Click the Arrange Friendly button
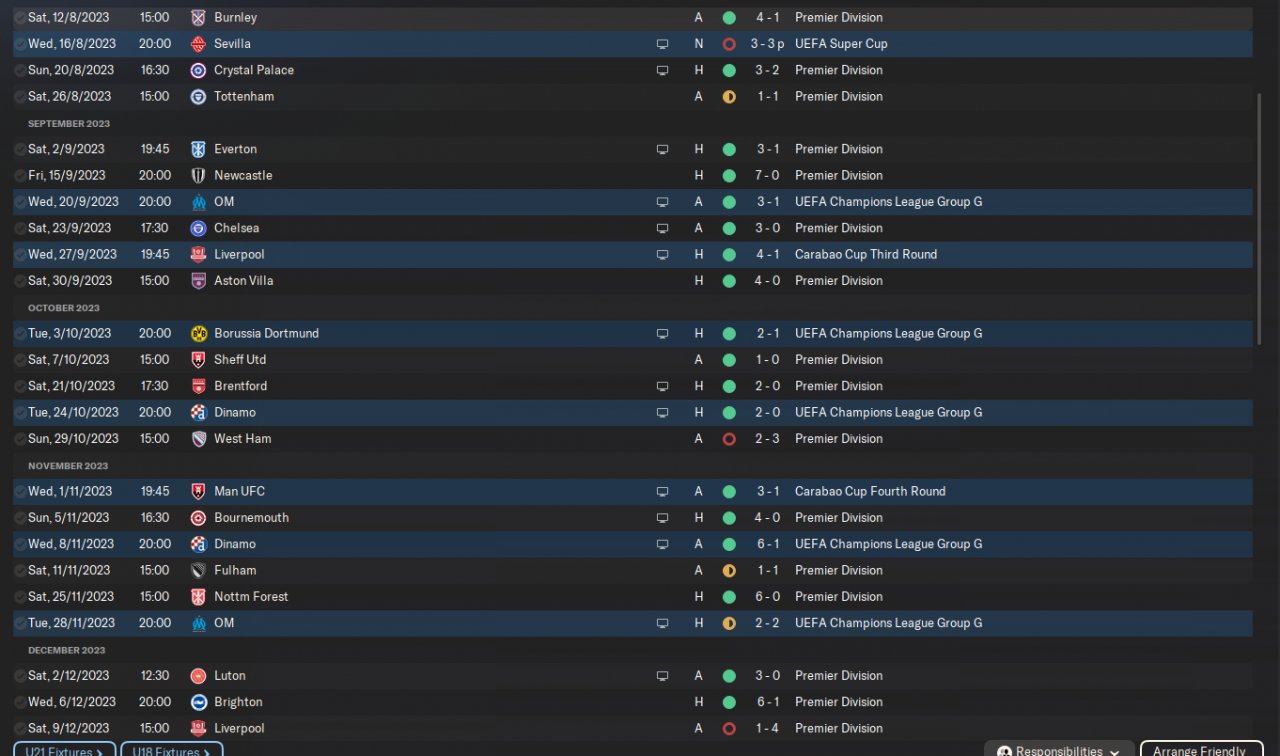The width and height of the screenshot is (1280, 756). coord(1198,750)
